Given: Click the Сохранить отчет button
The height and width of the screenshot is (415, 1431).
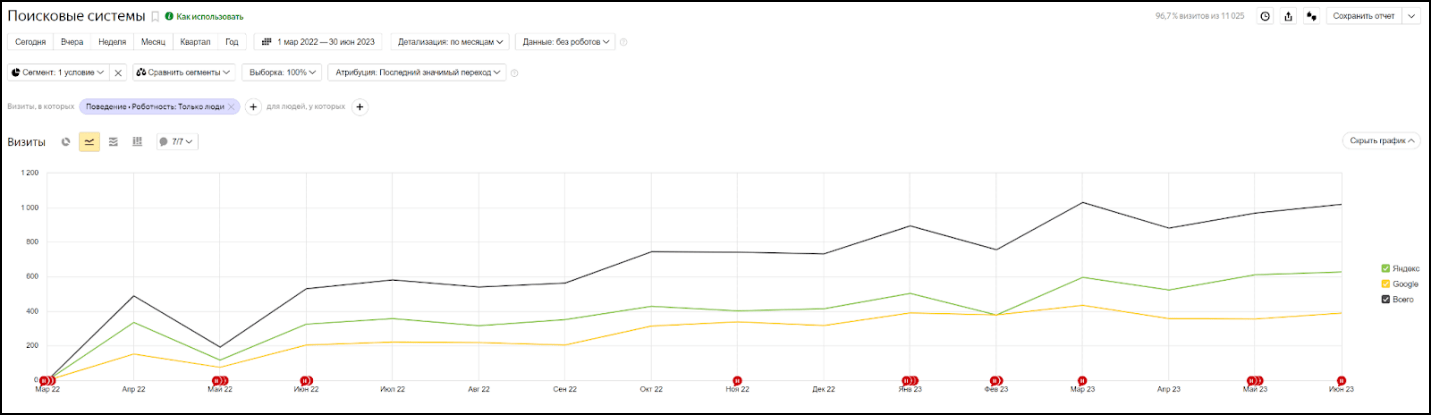Looking at the screenshot, I should [x=1363, y=16].
